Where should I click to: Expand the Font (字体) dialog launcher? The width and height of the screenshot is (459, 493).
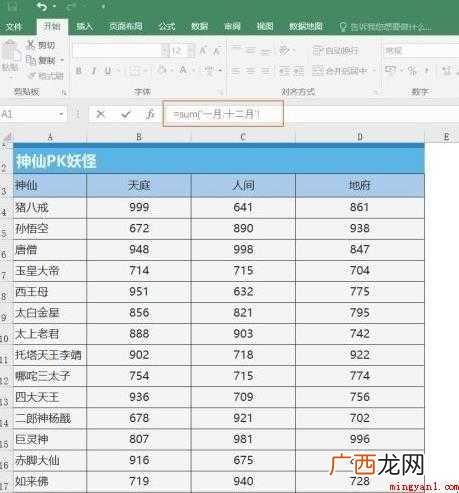pos(221,92)
